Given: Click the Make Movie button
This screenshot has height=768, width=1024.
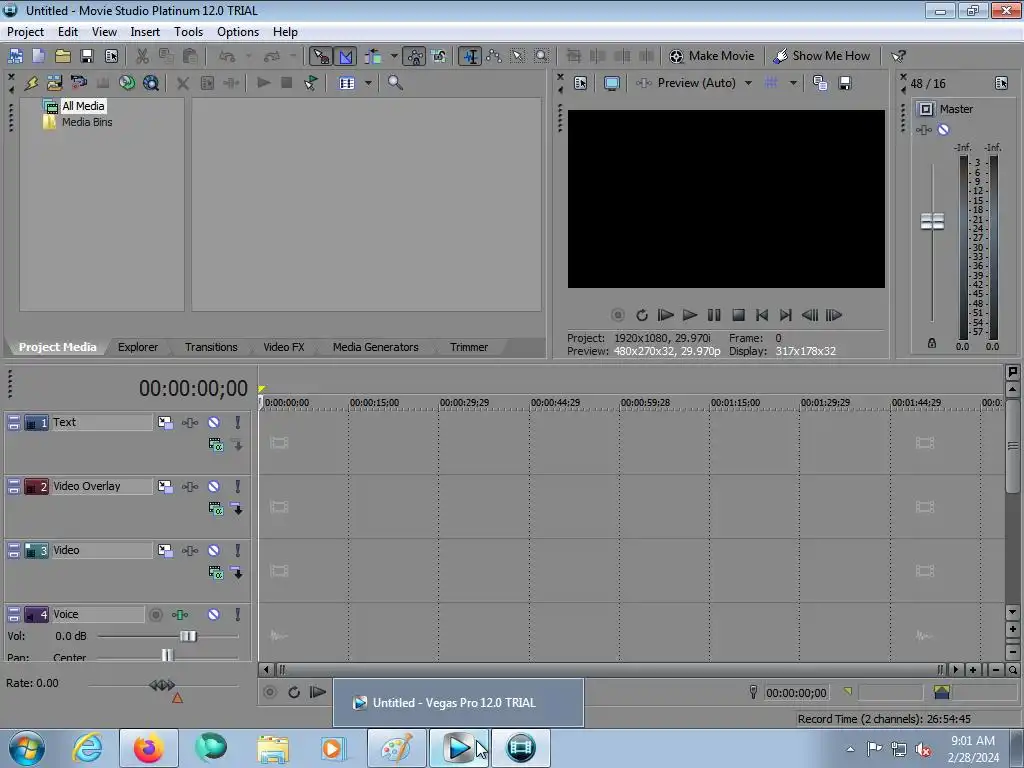Looking at the screenshot, I should [712, 56].
